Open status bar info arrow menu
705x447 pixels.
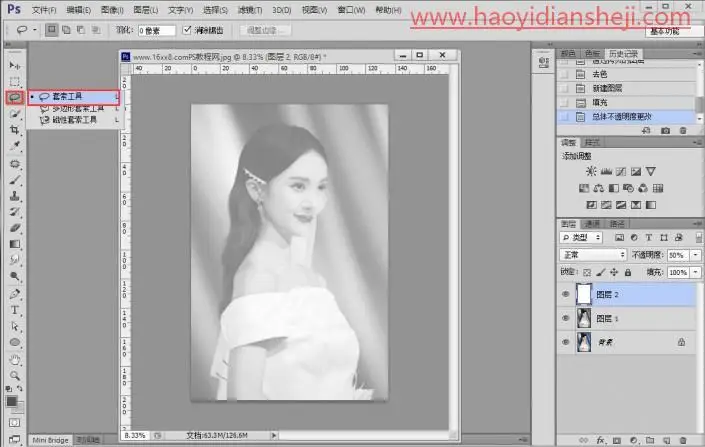click(273, 435)
